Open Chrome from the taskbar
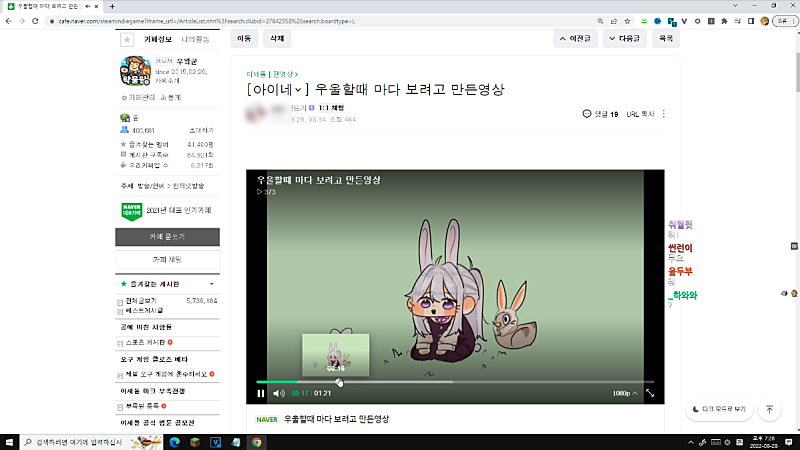 click(257, 442)
